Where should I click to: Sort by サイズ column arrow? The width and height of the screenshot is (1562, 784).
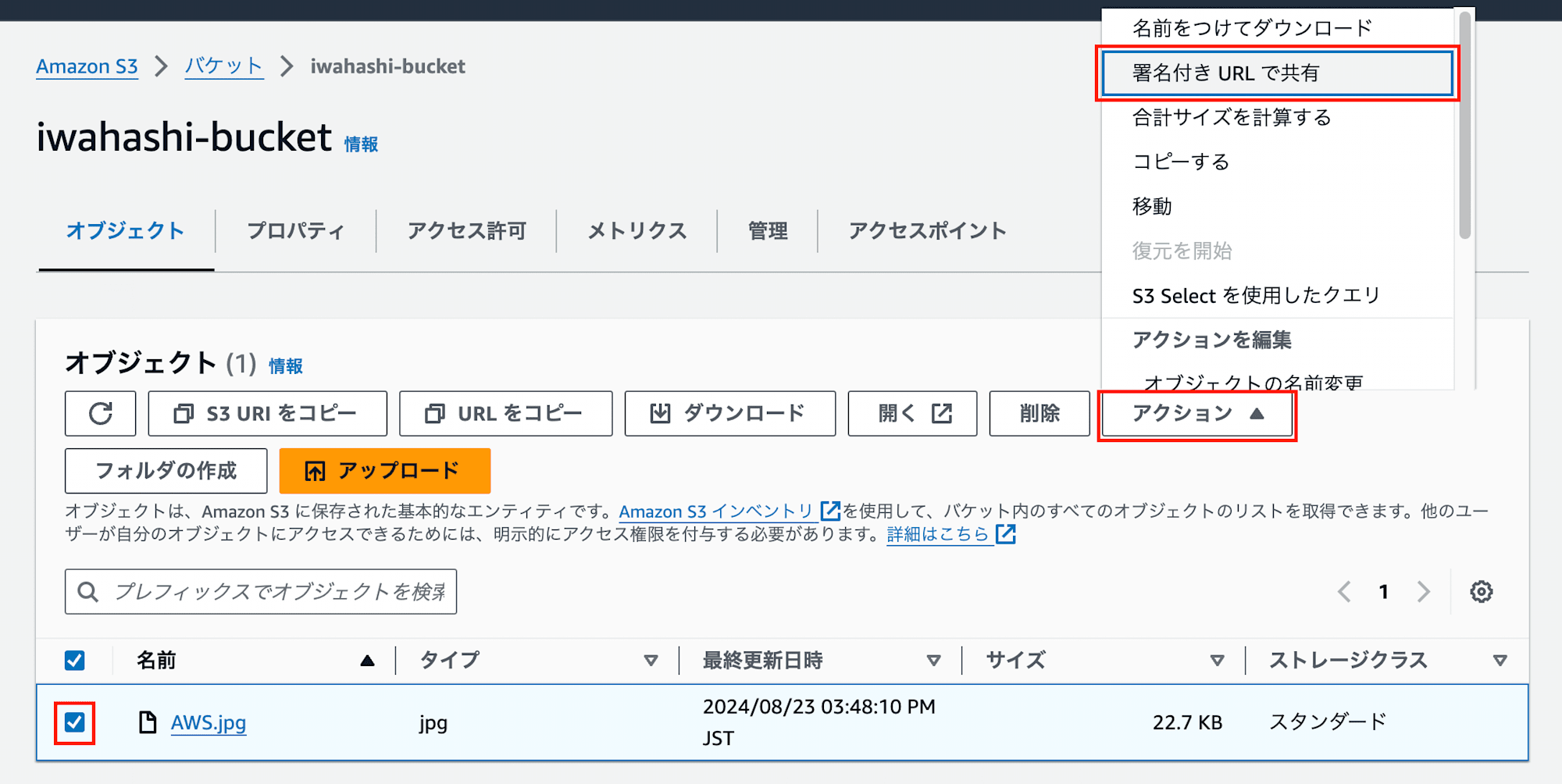1217,661
